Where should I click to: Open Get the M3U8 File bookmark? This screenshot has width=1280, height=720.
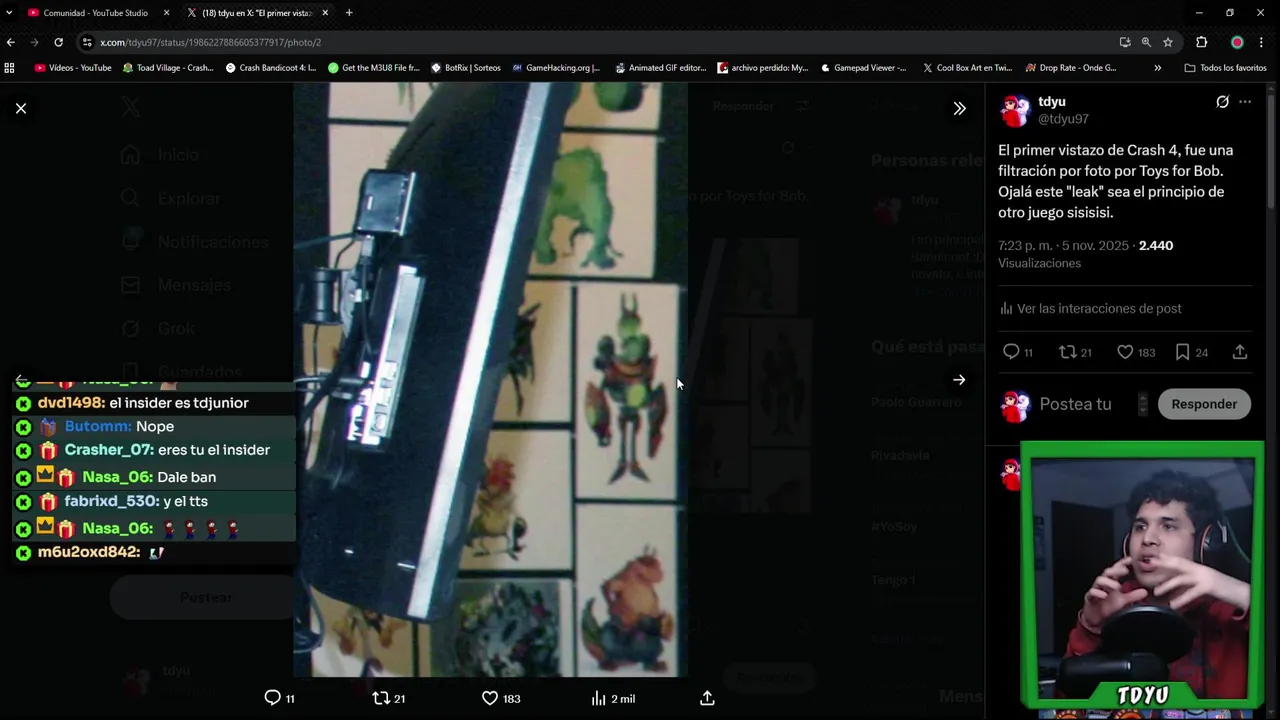(x=374, y=68)
